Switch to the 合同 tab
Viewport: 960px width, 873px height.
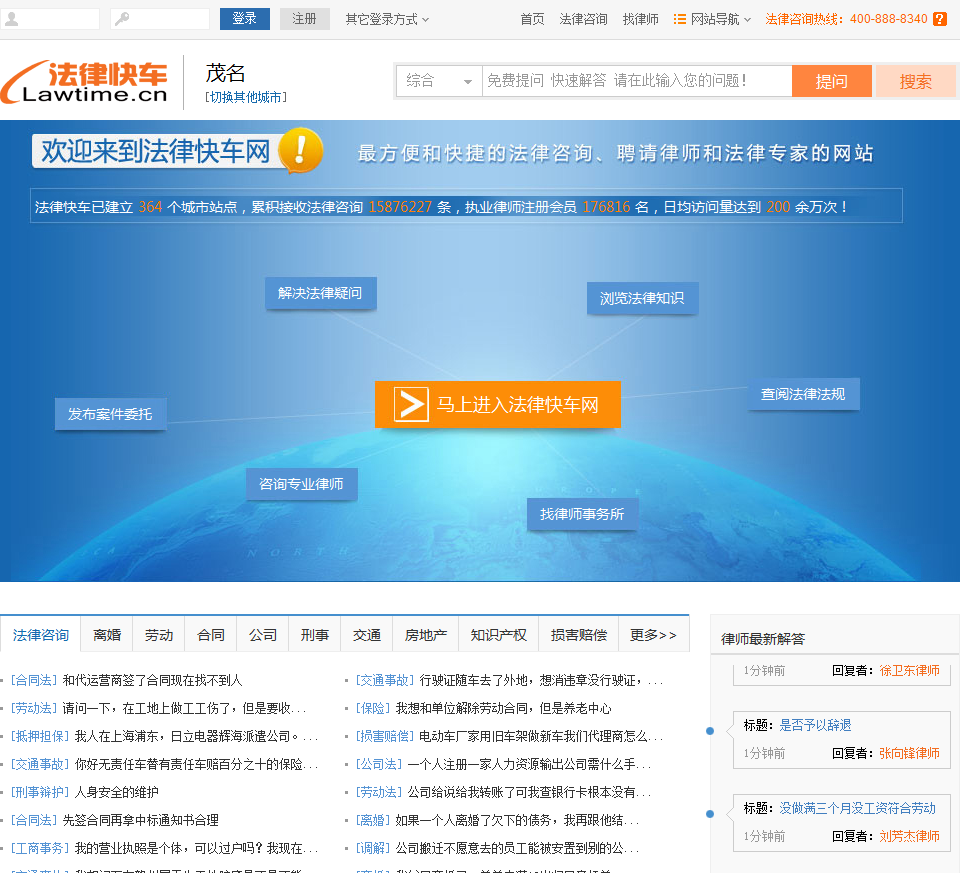pos(211,635)
